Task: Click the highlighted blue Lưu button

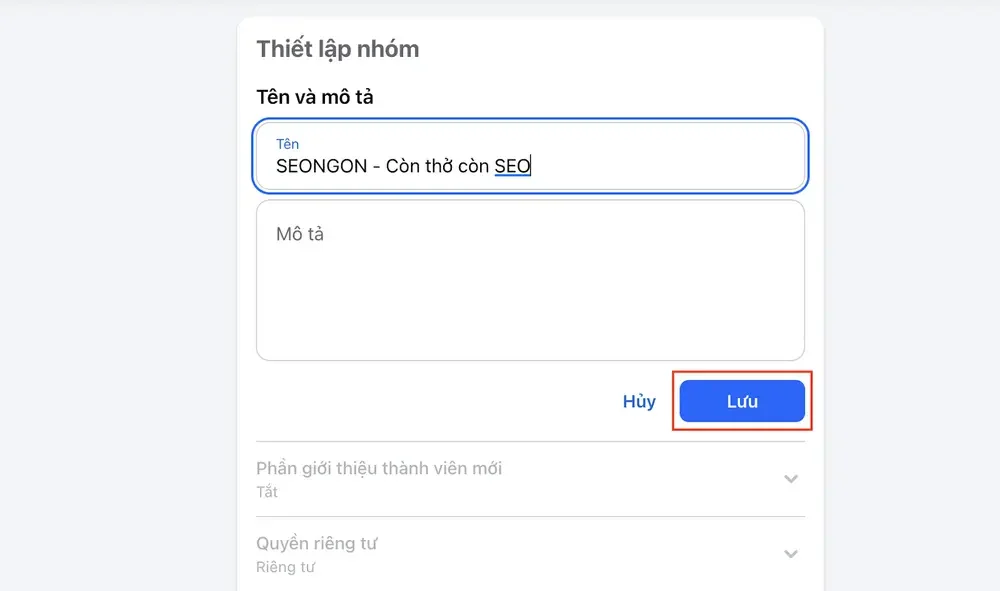Action: click(741, 400)
